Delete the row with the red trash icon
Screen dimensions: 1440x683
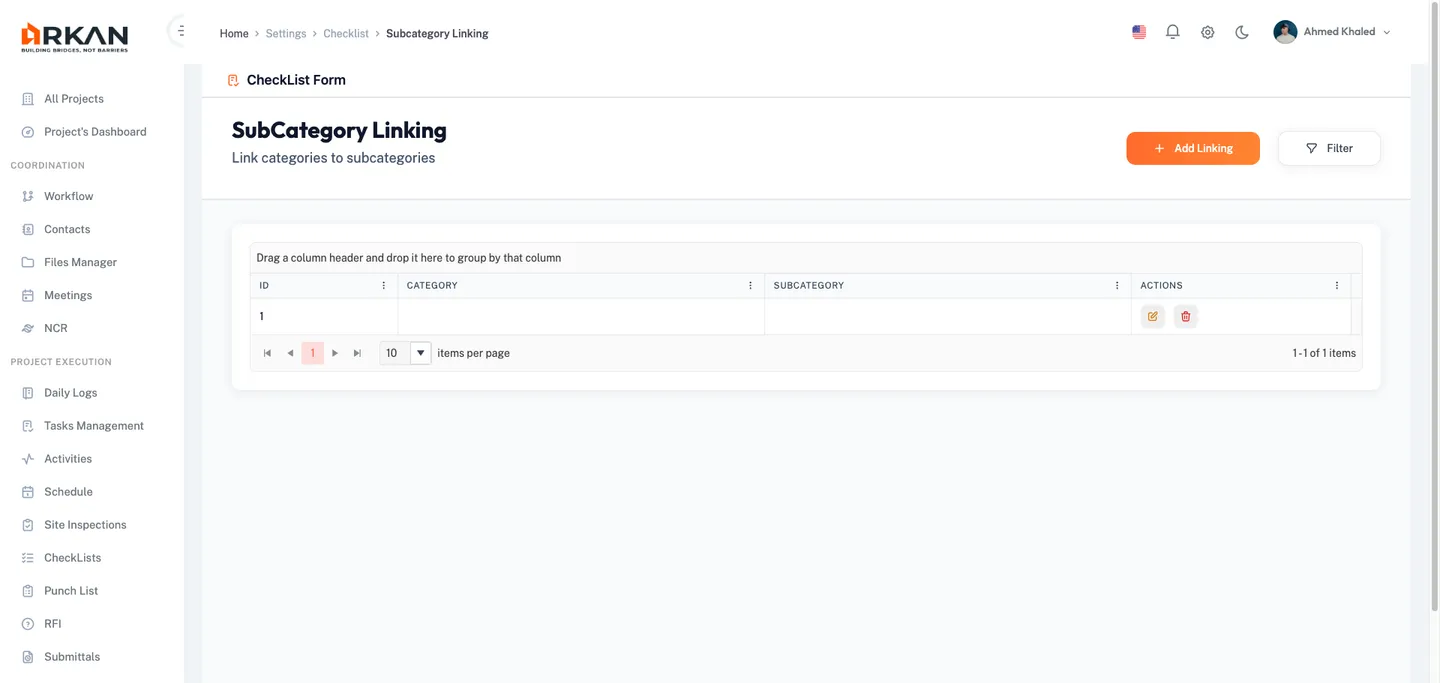pyautogui.click(x=1185, y=316)
